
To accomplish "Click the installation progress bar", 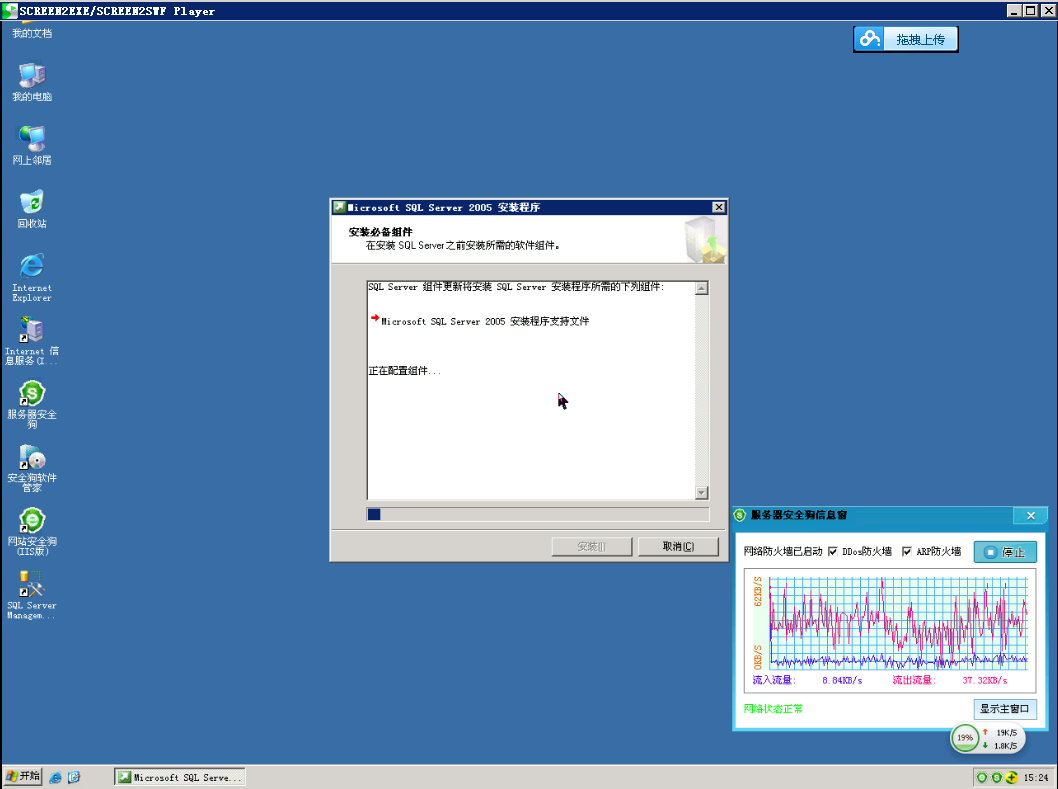I will pos(538,514).
